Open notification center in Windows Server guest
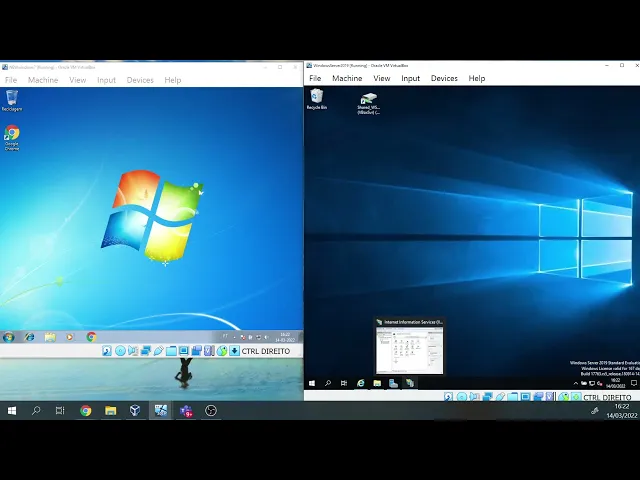640x480 pixels. pyautogui.click(x=633, y=383)
